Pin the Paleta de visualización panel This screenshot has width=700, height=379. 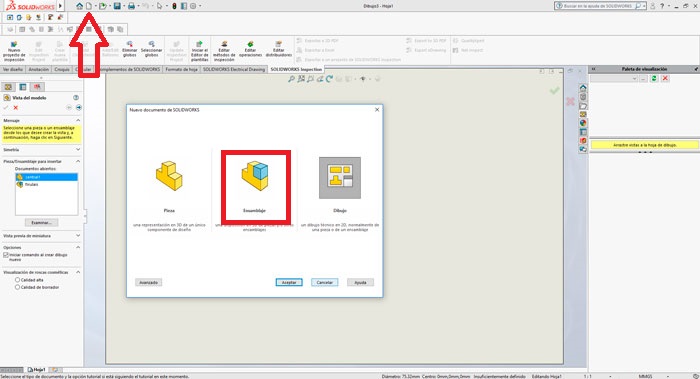[x=696, y=69]
